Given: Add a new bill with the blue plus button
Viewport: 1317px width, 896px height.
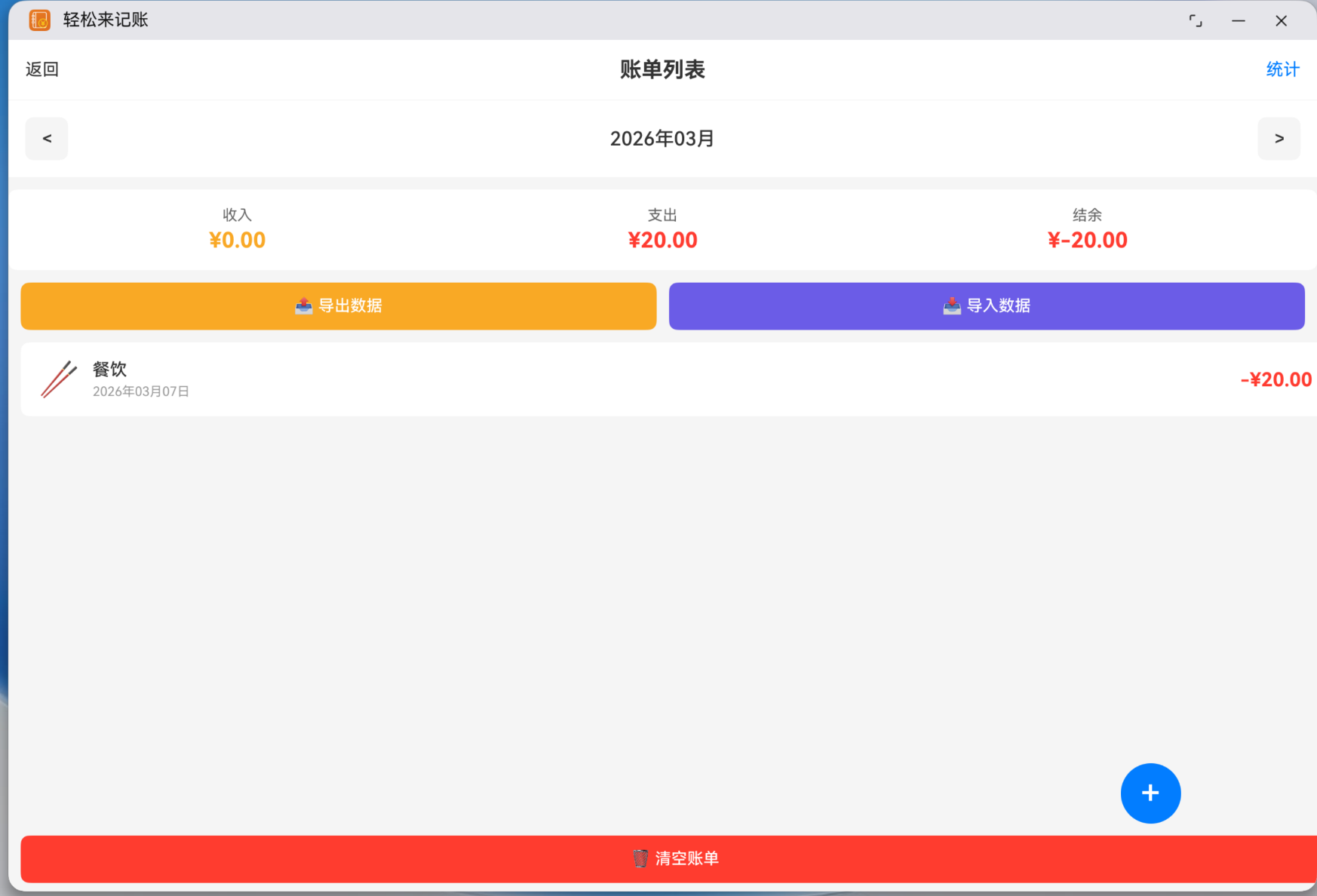Looking at the screenshot, I should click(x=1150, y=793).
